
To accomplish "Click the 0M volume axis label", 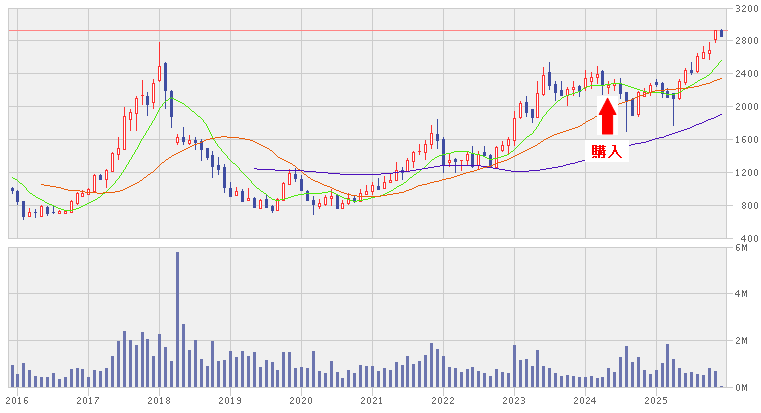I will (x=743, y=387).
